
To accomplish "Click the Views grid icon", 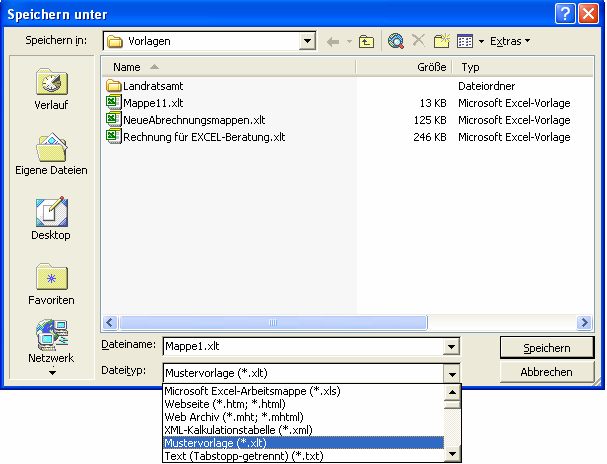I will [465, 41].
